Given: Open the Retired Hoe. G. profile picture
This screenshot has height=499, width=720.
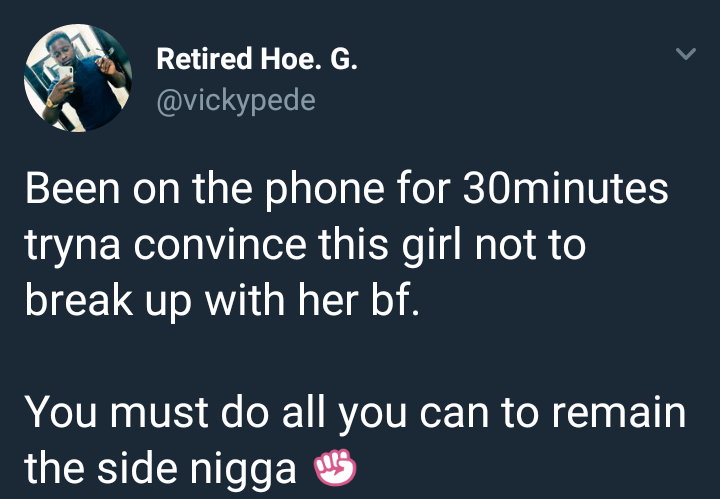Looking at the screenshot, I should [78, 78].
